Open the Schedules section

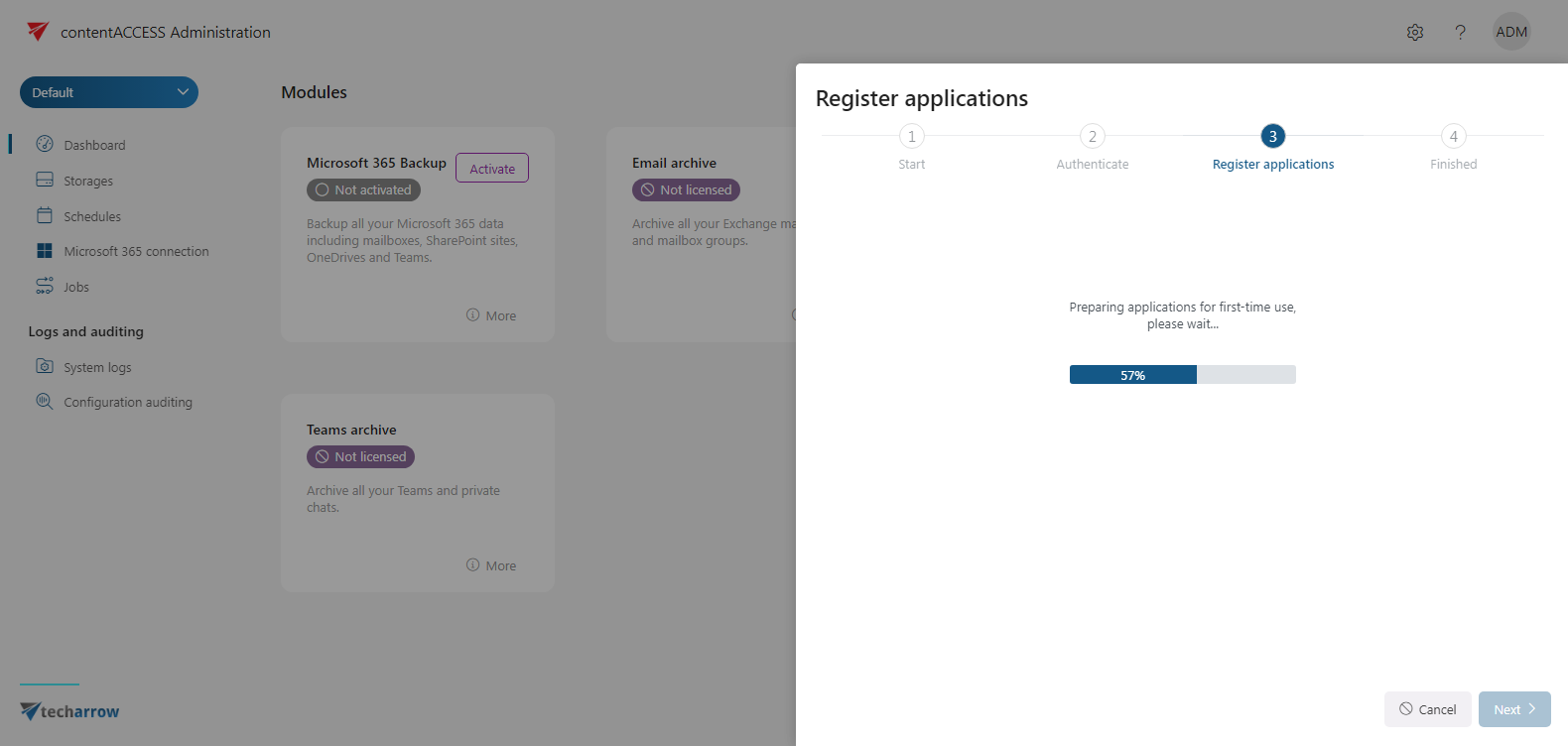(x=90, y=215)
